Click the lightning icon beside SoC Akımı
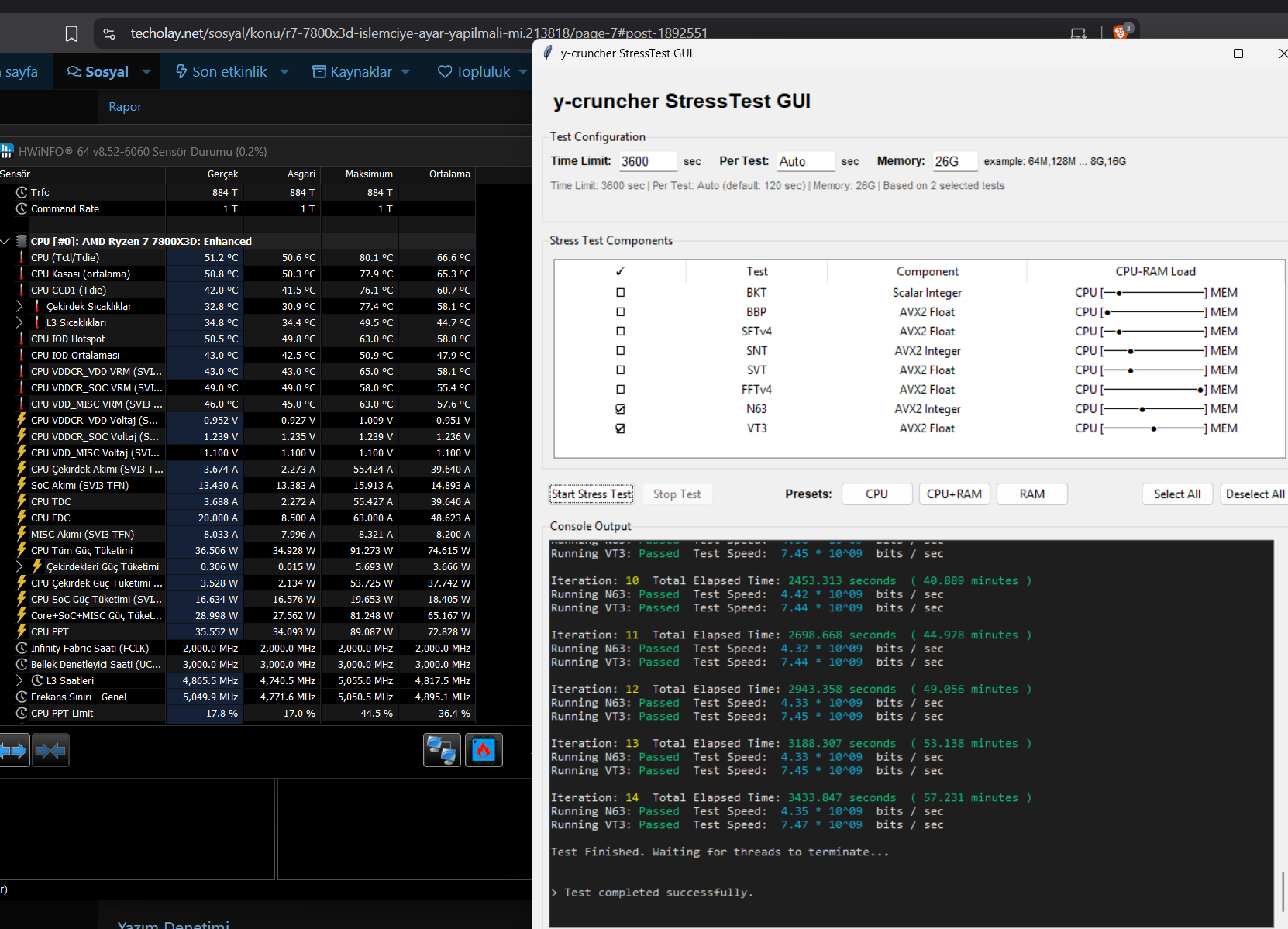1288x929 pixels. 22,485
